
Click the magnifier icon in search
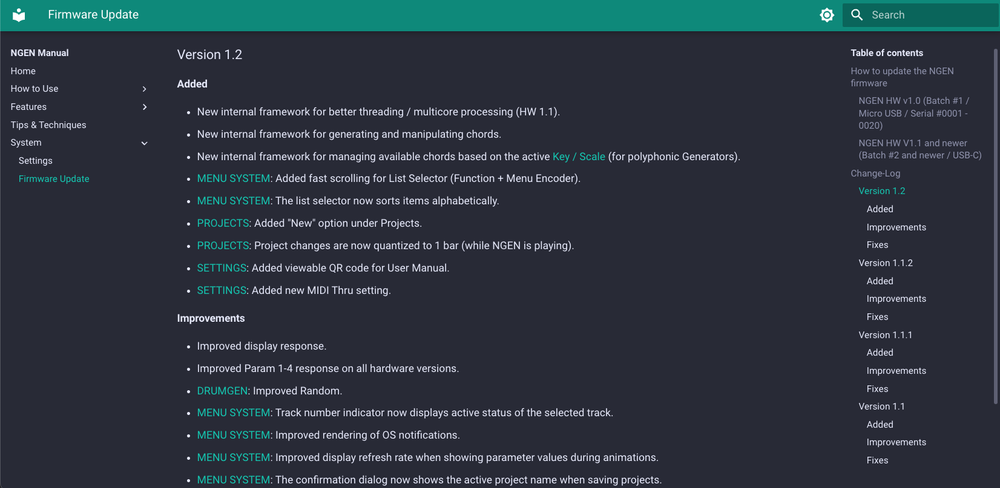(x=857, y=15)
